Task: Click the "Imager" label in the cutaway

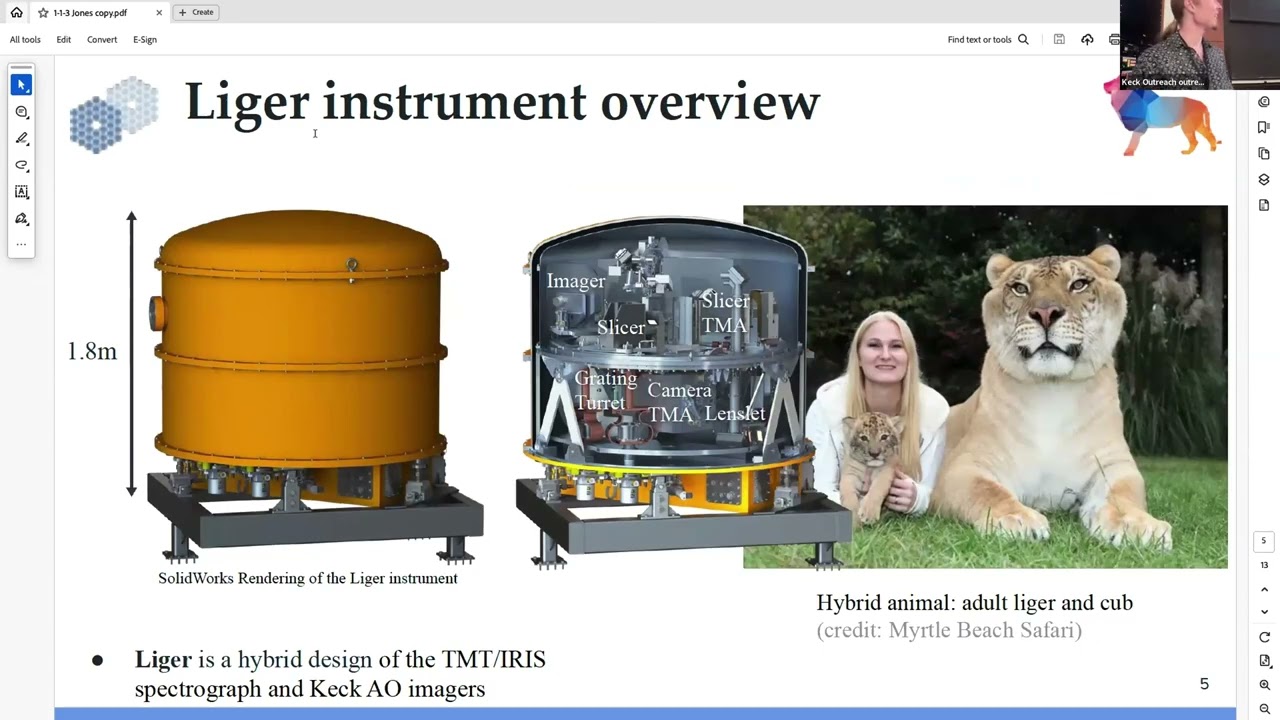Action: [575, 281]
